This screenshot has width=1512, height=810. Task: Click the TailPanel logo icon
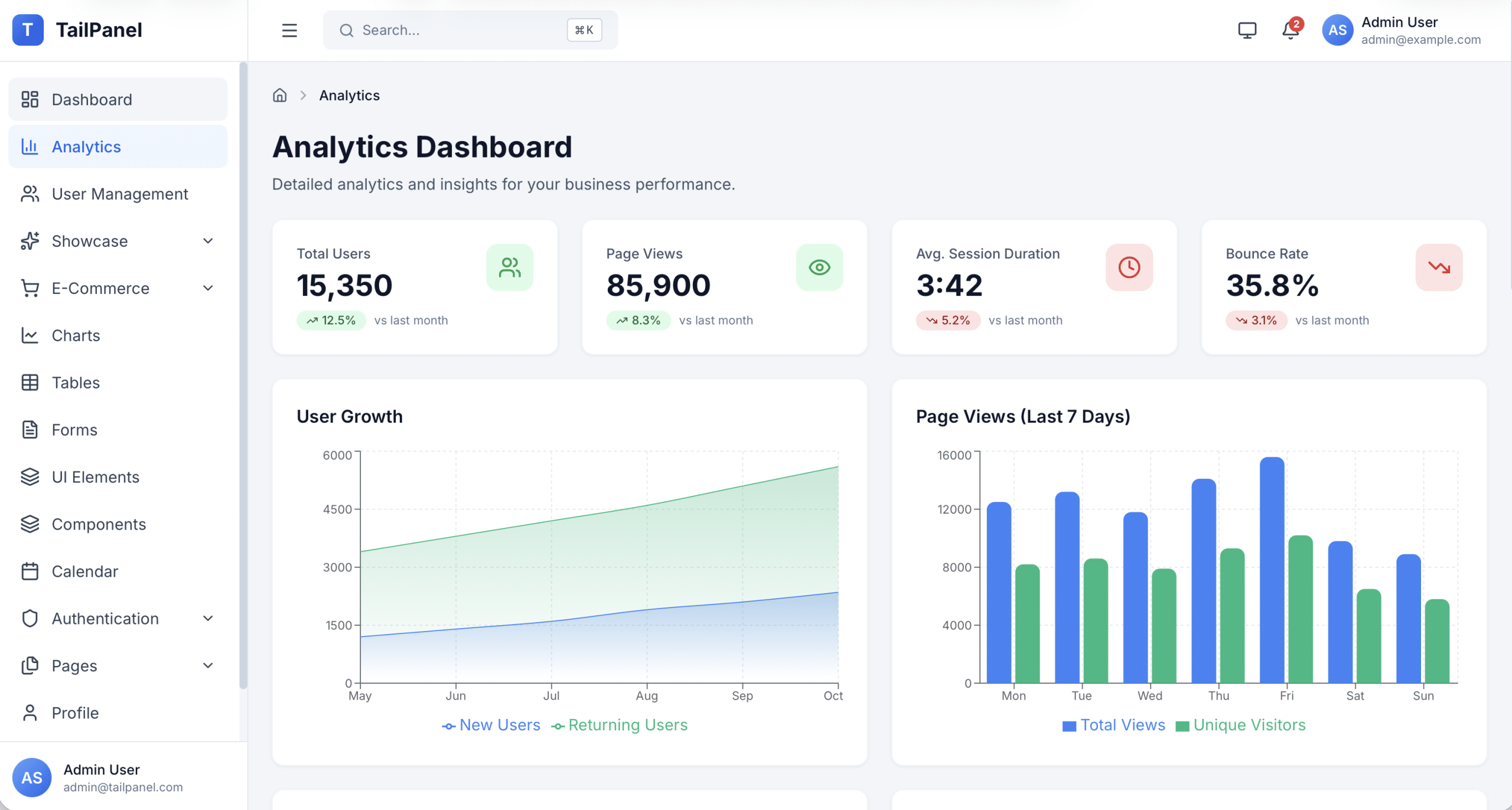coord(28,30)
